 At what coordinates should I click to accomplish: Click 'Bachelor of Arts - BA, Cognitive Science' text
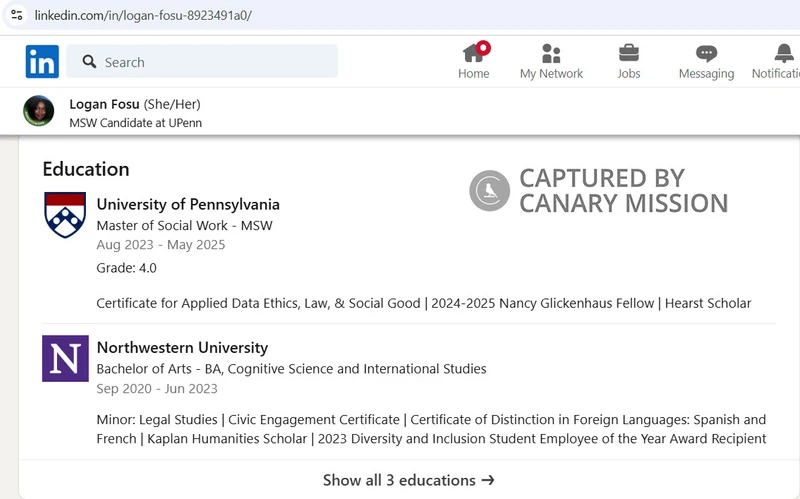[291, 369]
